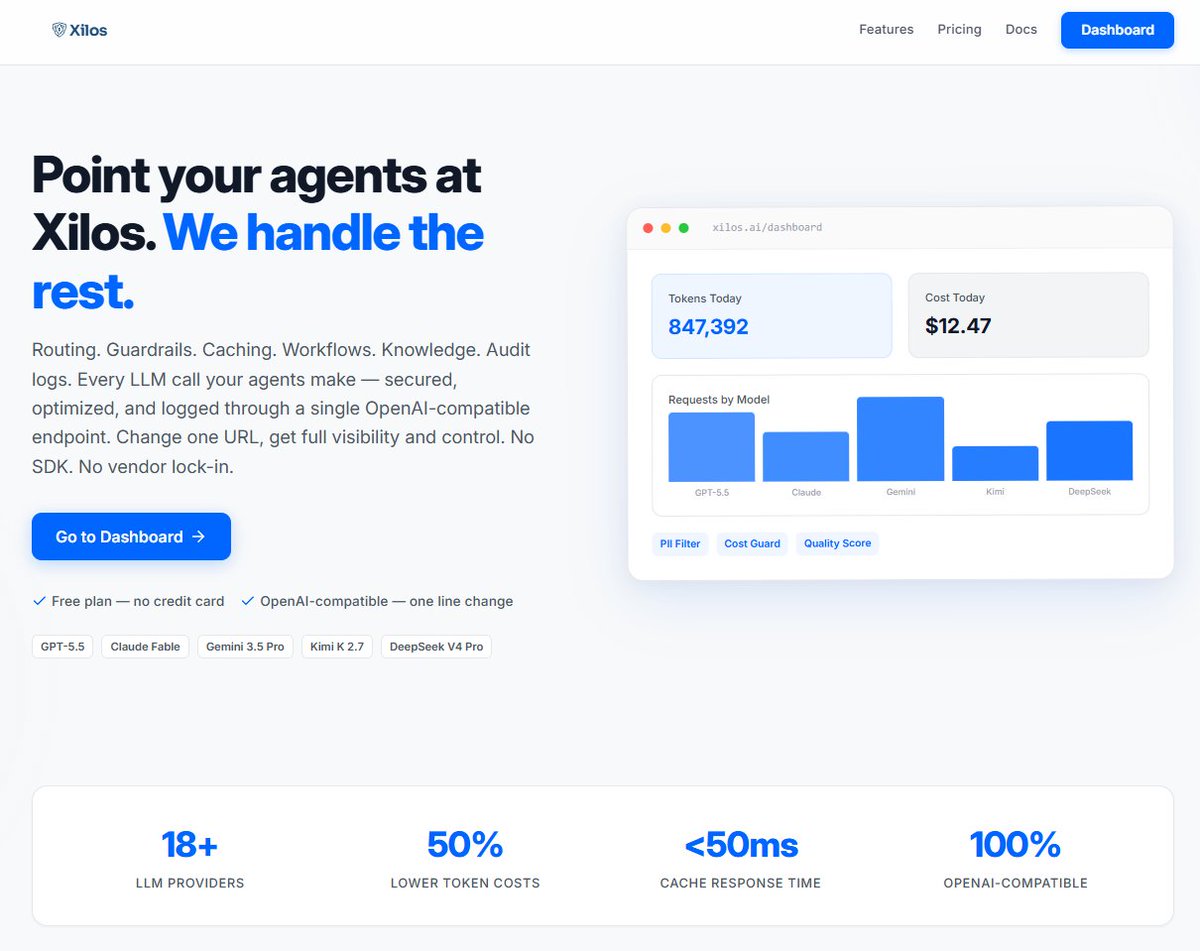Screen dimensions: 1200x951
Task: Click the green window dot in mockup
Action: [x=684, y=228]
